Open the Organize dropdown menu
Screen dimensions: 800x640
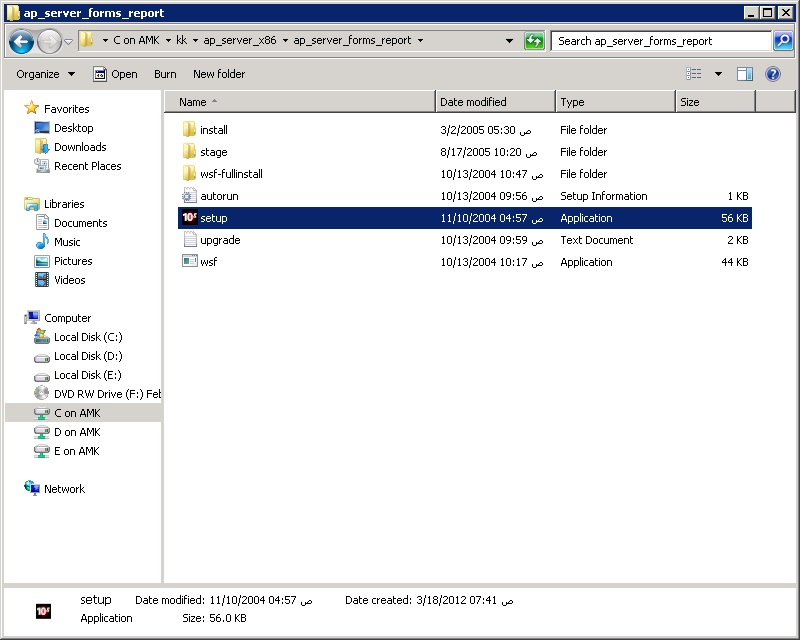pos(45,74)
